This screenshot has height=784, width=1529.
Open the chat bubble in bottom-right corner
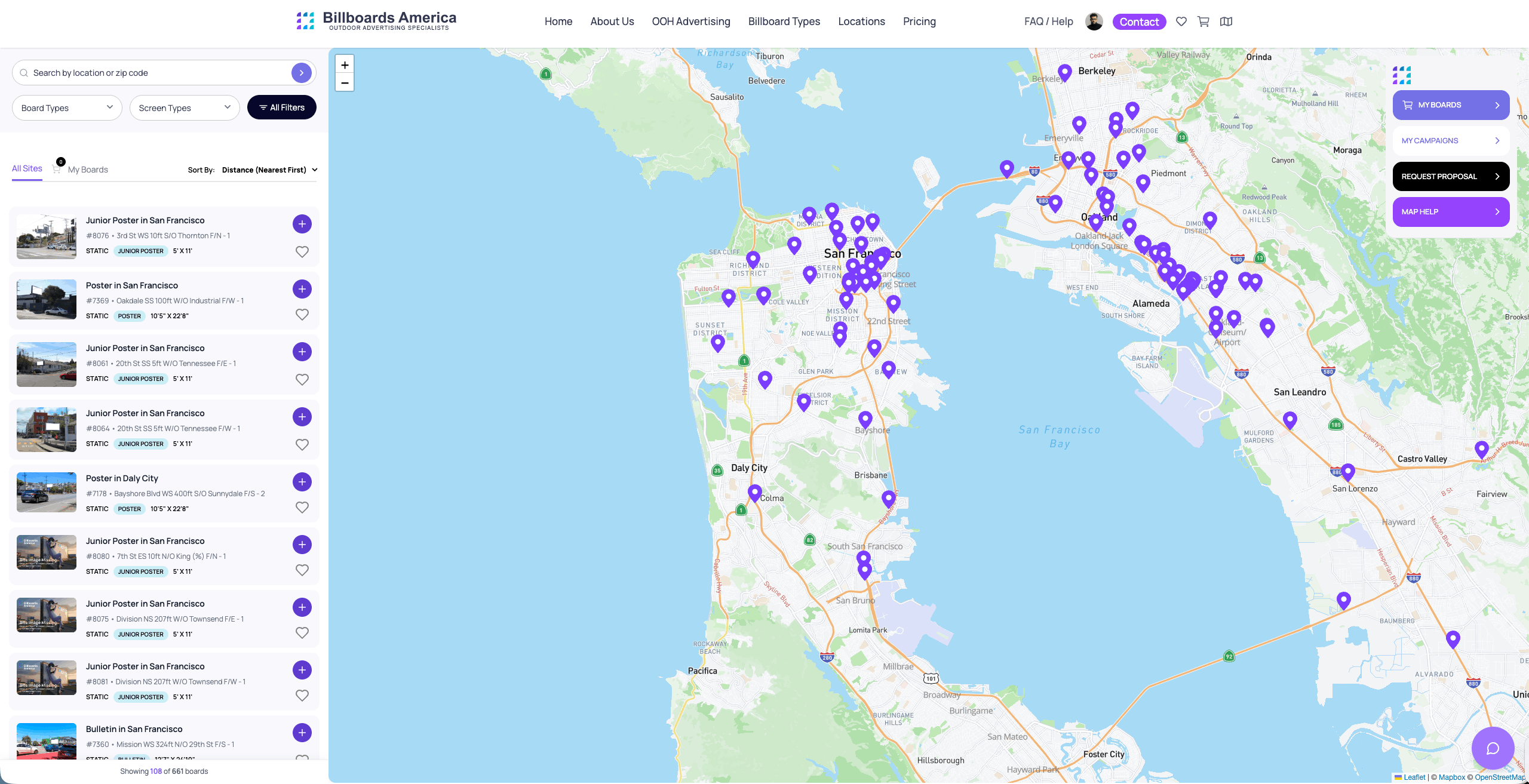pyautogui.click(x=1493, y=748)
